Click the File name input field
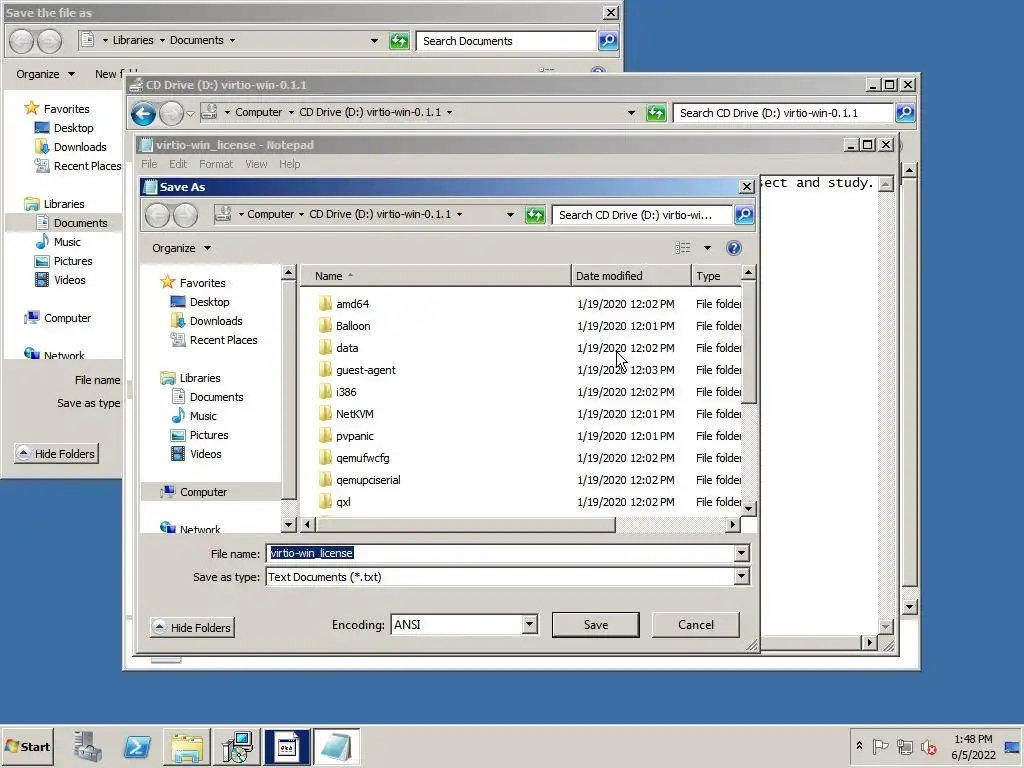The height and width of the screenshot is (768, 1024). [500, 553]
